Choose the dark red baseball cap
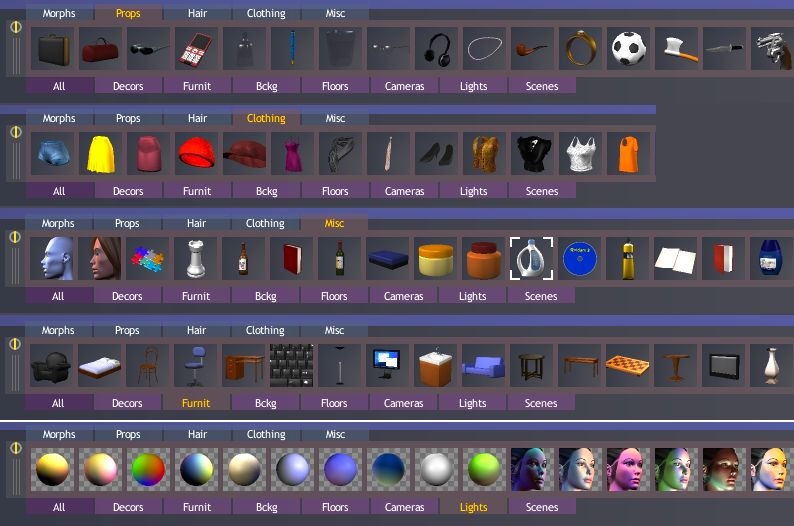The image size is (794, 526). (245, 154)
